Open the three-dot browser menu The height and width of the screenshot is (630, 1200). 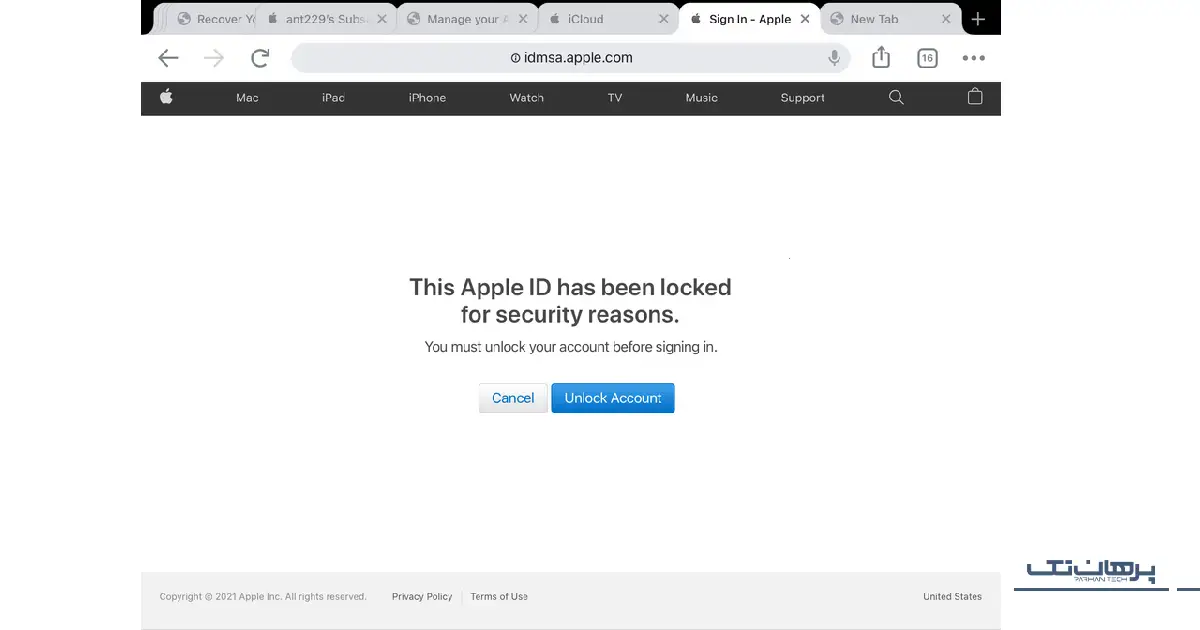(x=973, y=58)
